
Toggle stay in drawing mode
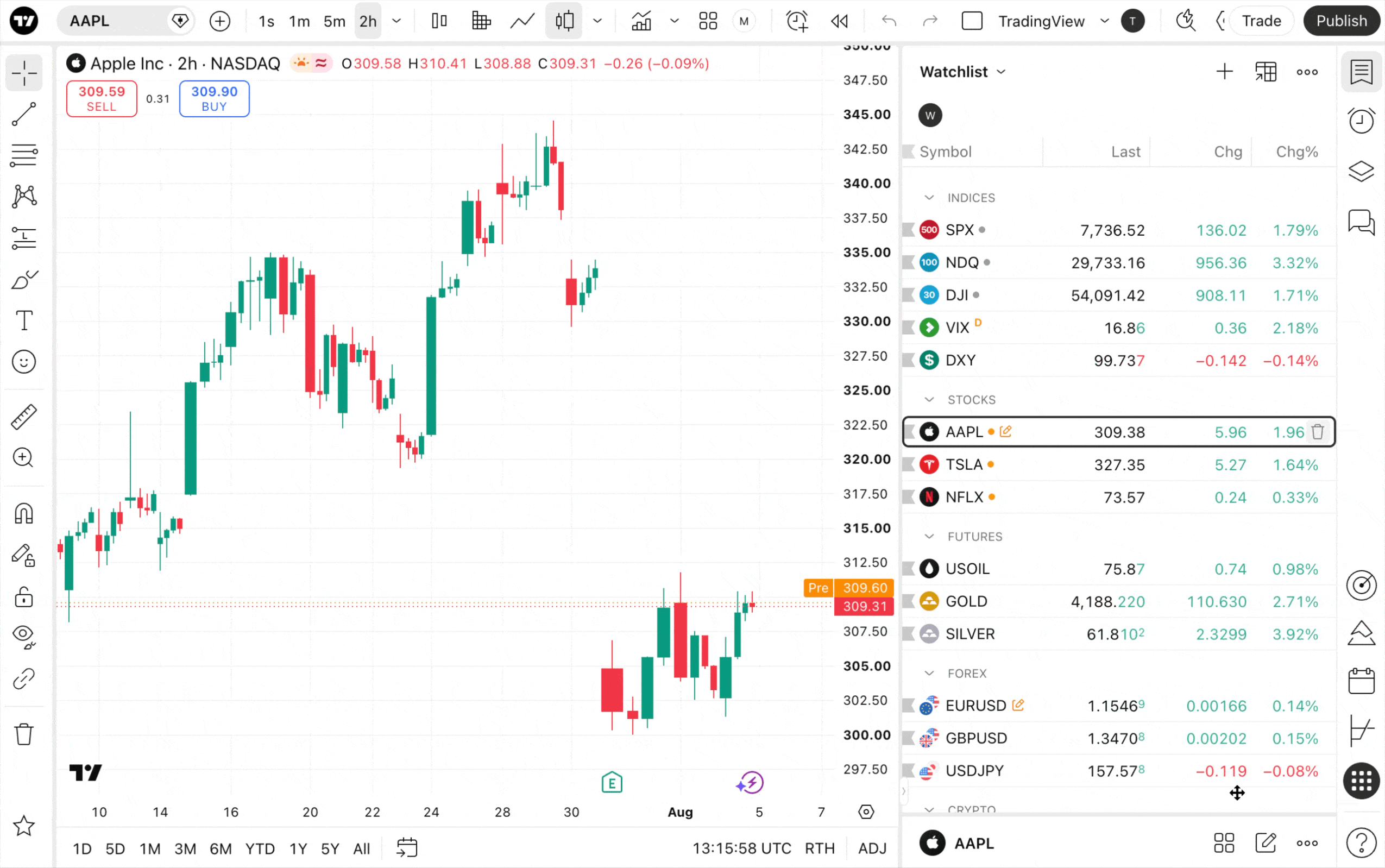24,555
